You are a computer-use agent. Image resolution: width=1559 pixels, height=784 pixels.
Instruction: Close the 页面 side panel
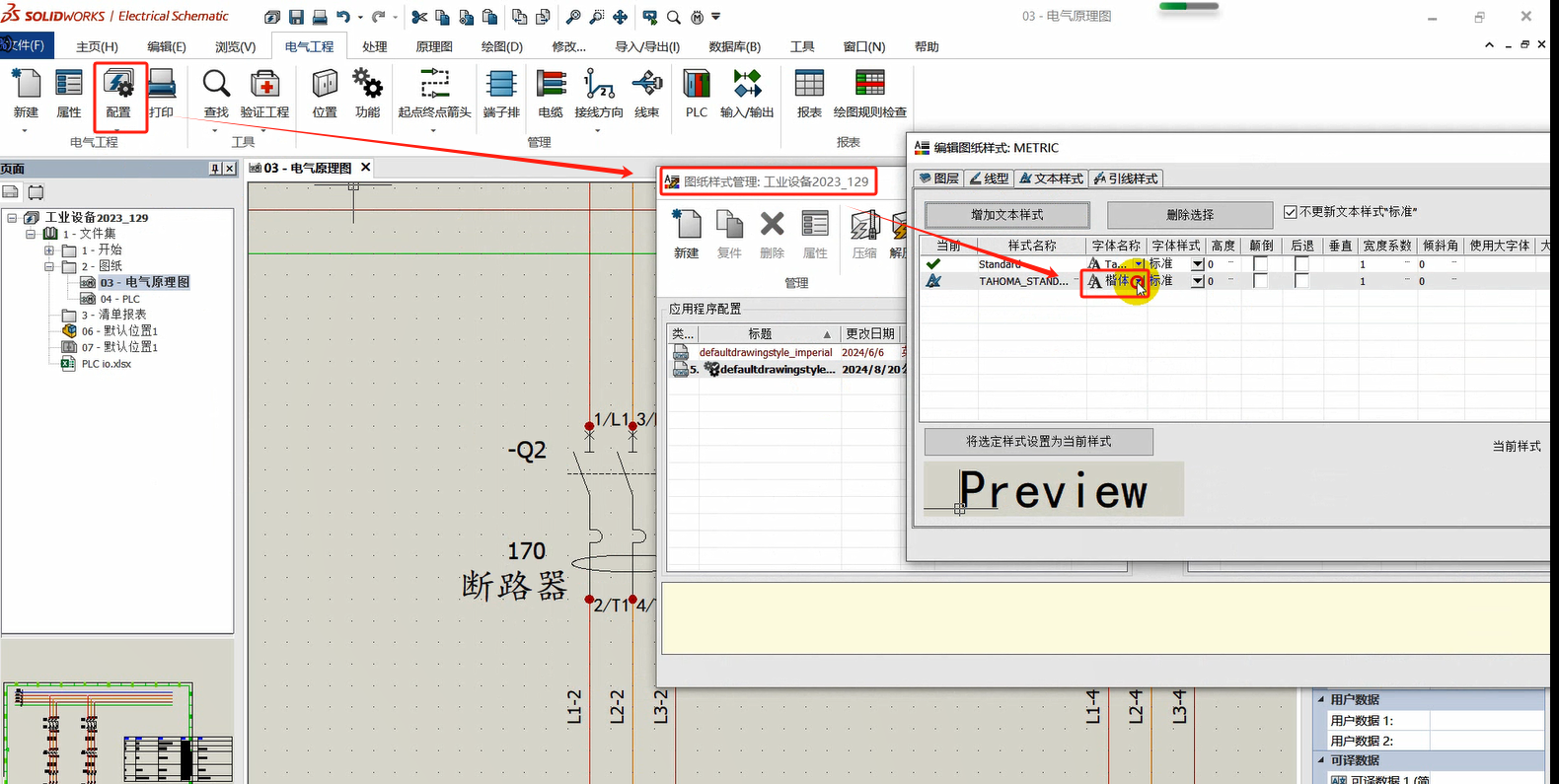pos(230,169)
